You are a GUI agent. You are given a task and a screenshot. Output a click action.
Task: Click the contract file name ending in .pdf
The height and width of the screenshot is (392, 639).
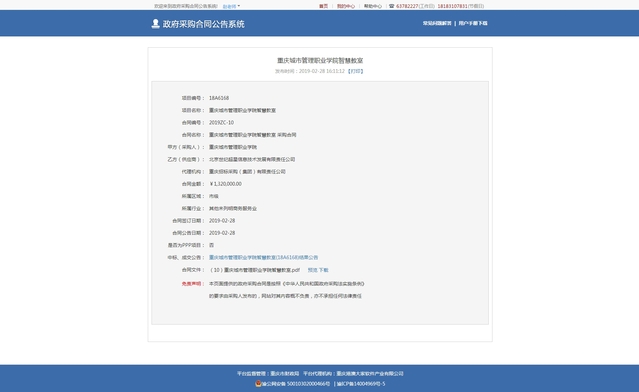tap(254, 270)
